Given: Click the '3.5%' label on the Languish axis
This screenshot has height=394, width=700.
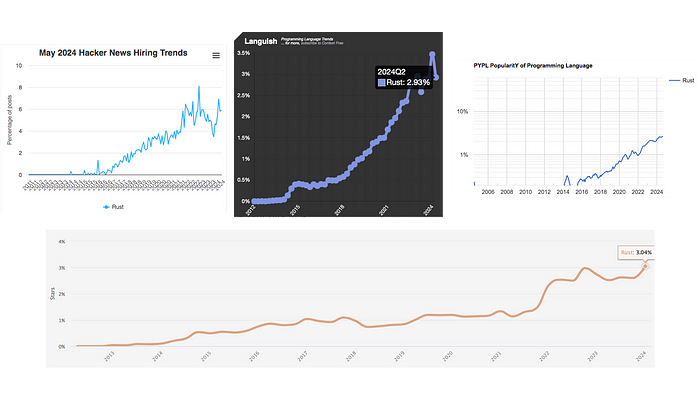Looking at the screenshot, I should (x=244, y=53).
